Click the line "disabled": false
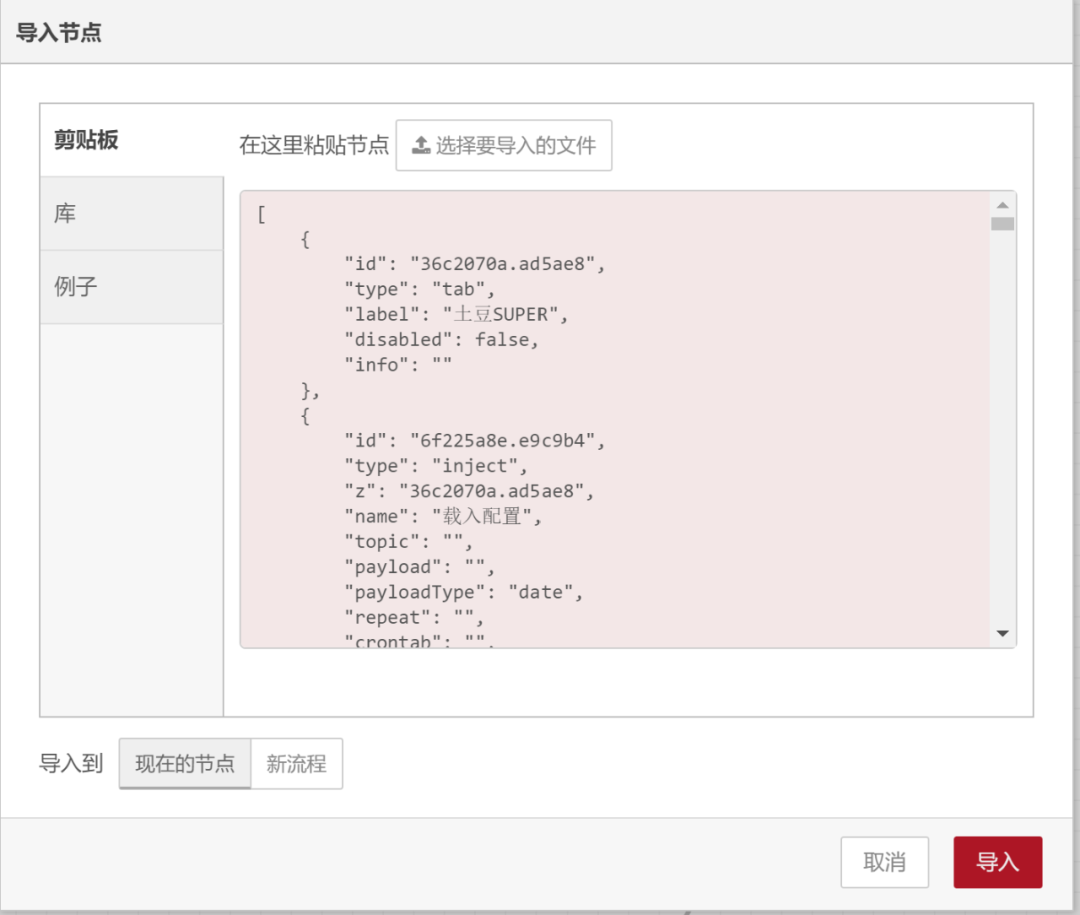Image resolution: width=1080 pixels, height=915 pixels. [x=442, y=340]
